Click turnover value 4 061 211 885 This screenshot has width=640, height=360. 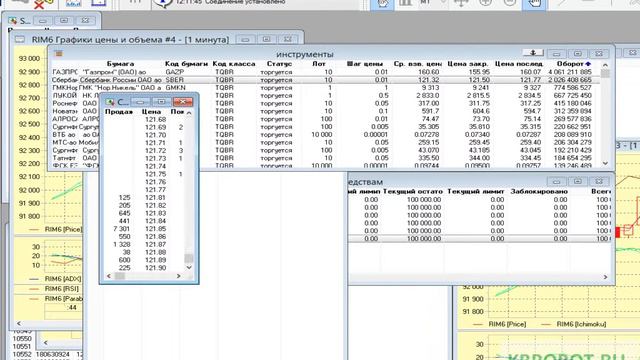point(570,72)
